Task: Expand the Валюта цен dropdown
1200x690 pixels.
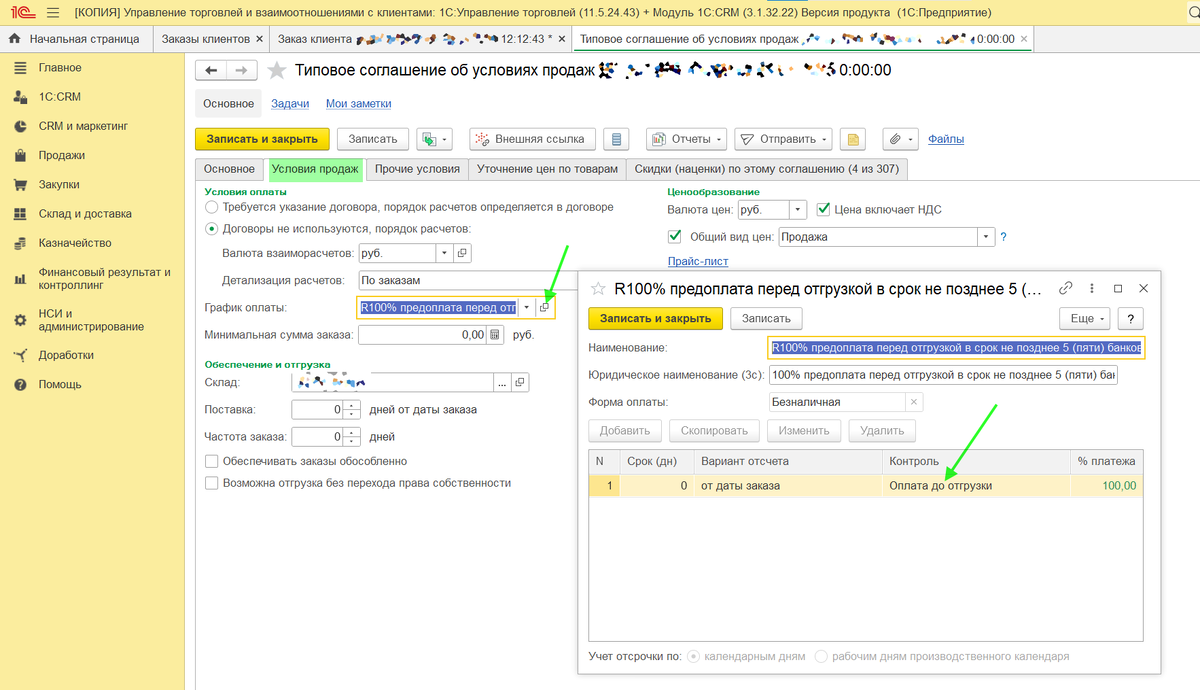Action: click(797, 210)
